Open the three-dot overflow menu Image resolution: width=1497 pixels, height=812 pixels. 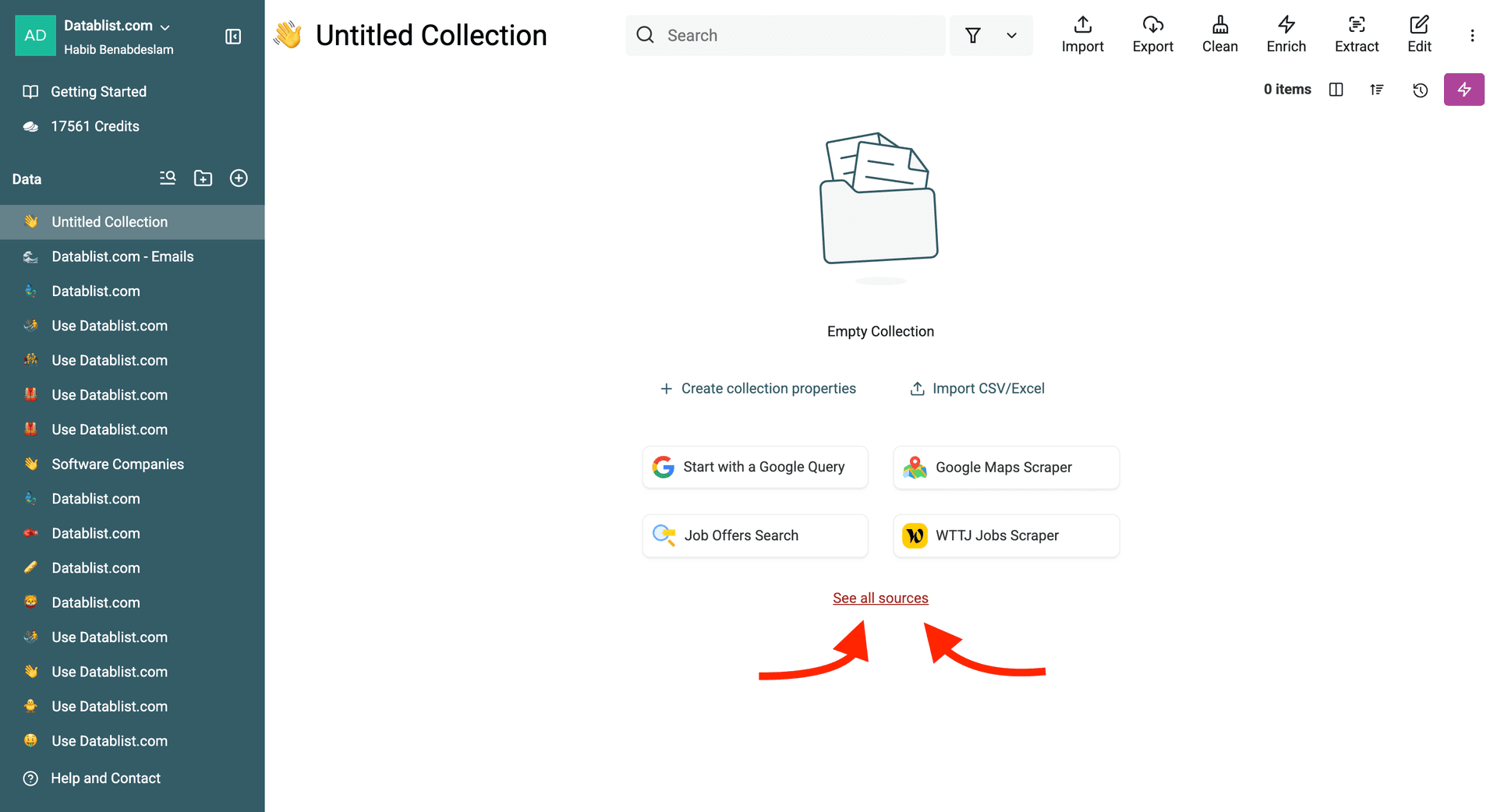[x=1473, y=35]
